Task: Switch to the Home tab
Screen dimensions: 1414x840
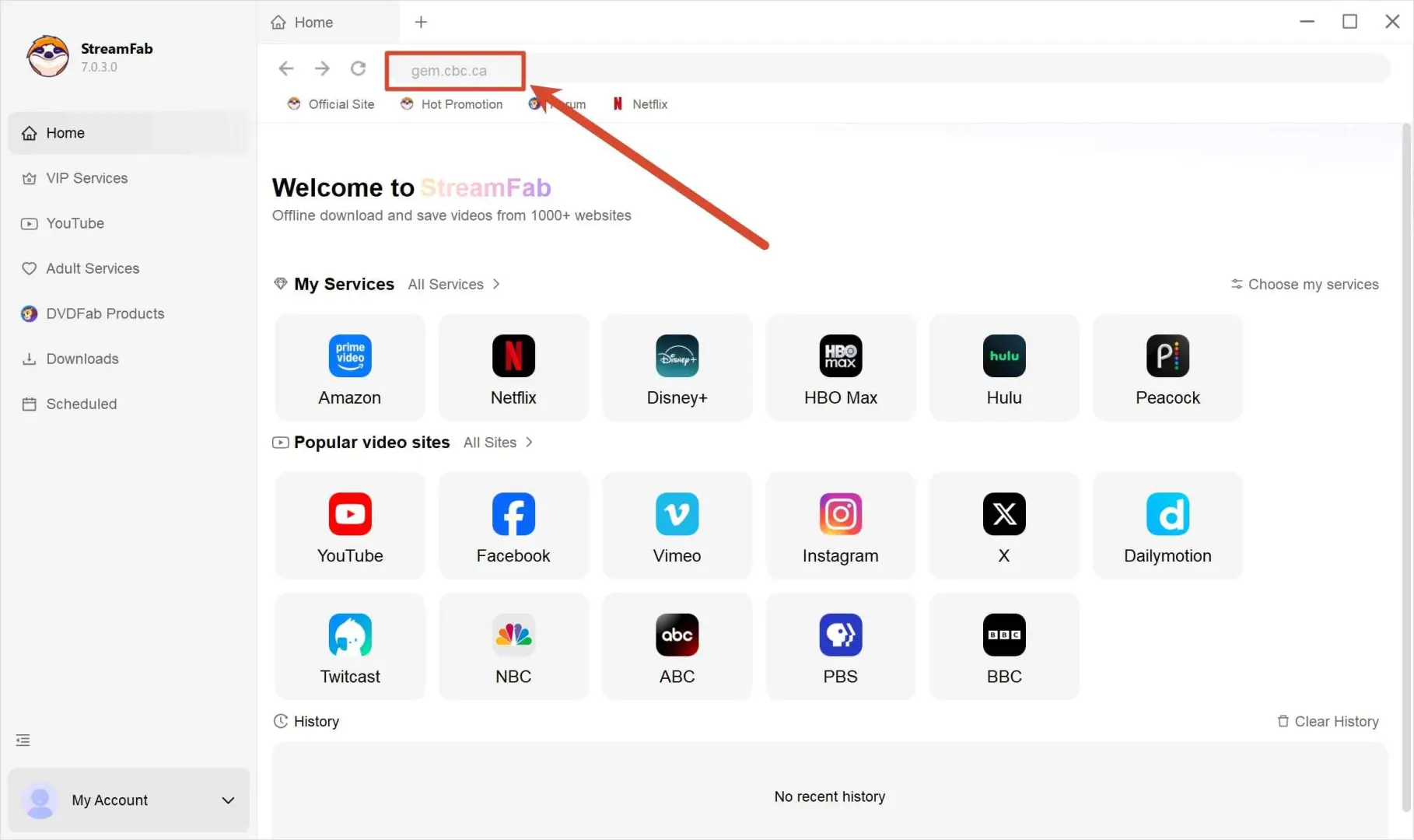Action: (x=328, y=23)
